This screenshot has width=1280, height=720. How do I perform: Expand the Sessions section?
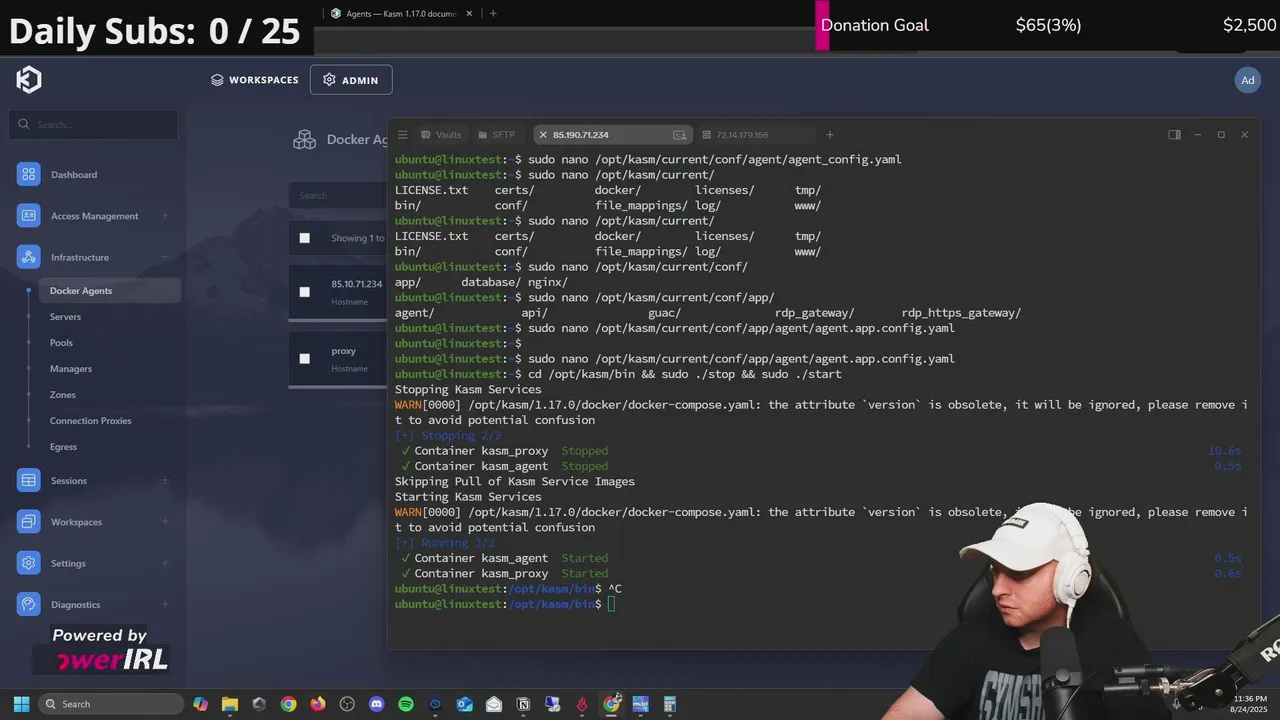tap(165, 481)
